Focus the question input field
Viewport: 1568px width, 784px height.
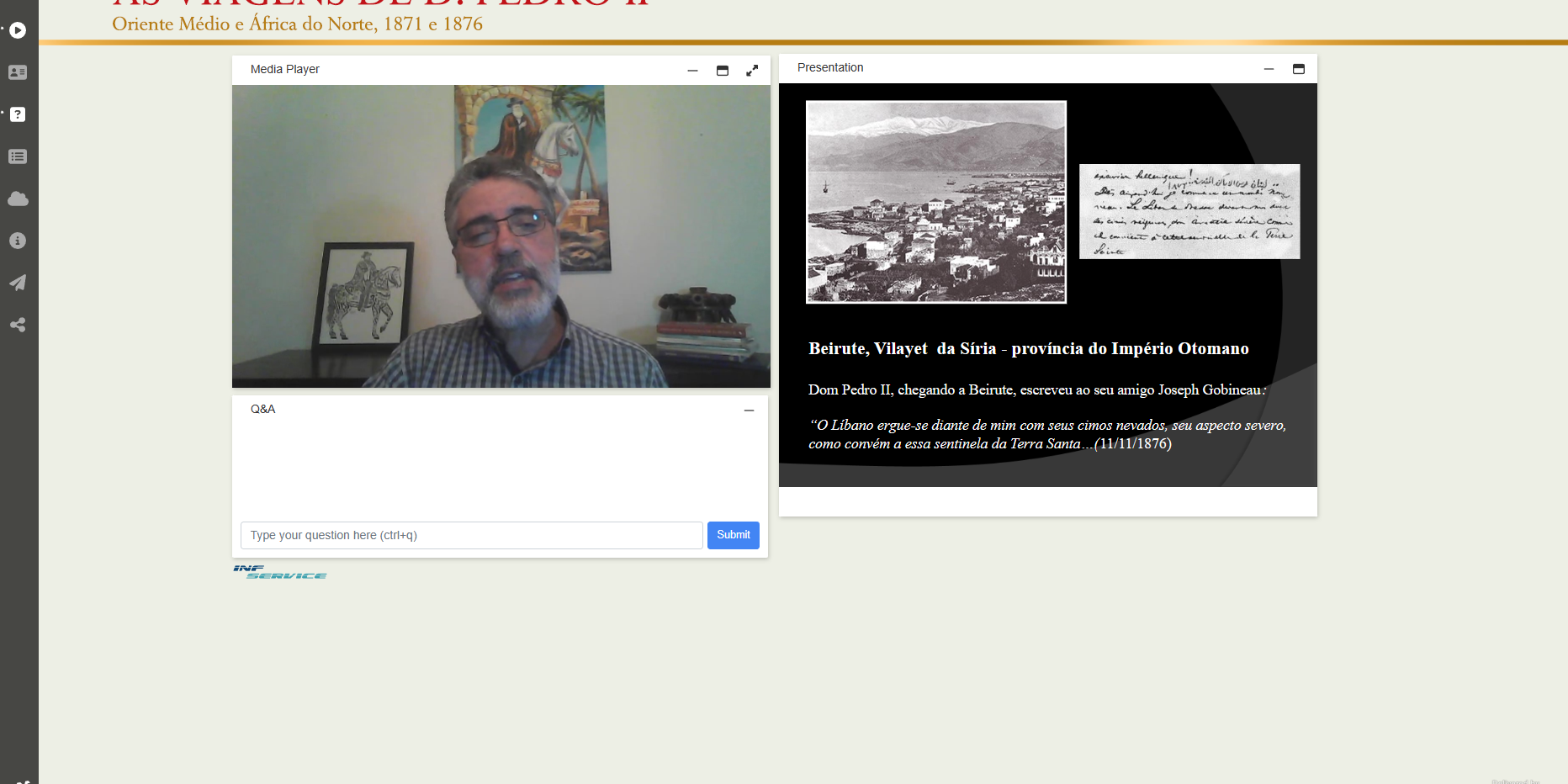pos(471,535)
